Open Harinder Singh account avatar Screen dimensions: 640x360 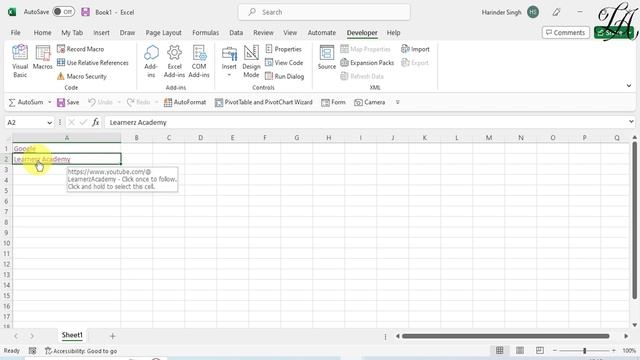[x=533, y=12]
